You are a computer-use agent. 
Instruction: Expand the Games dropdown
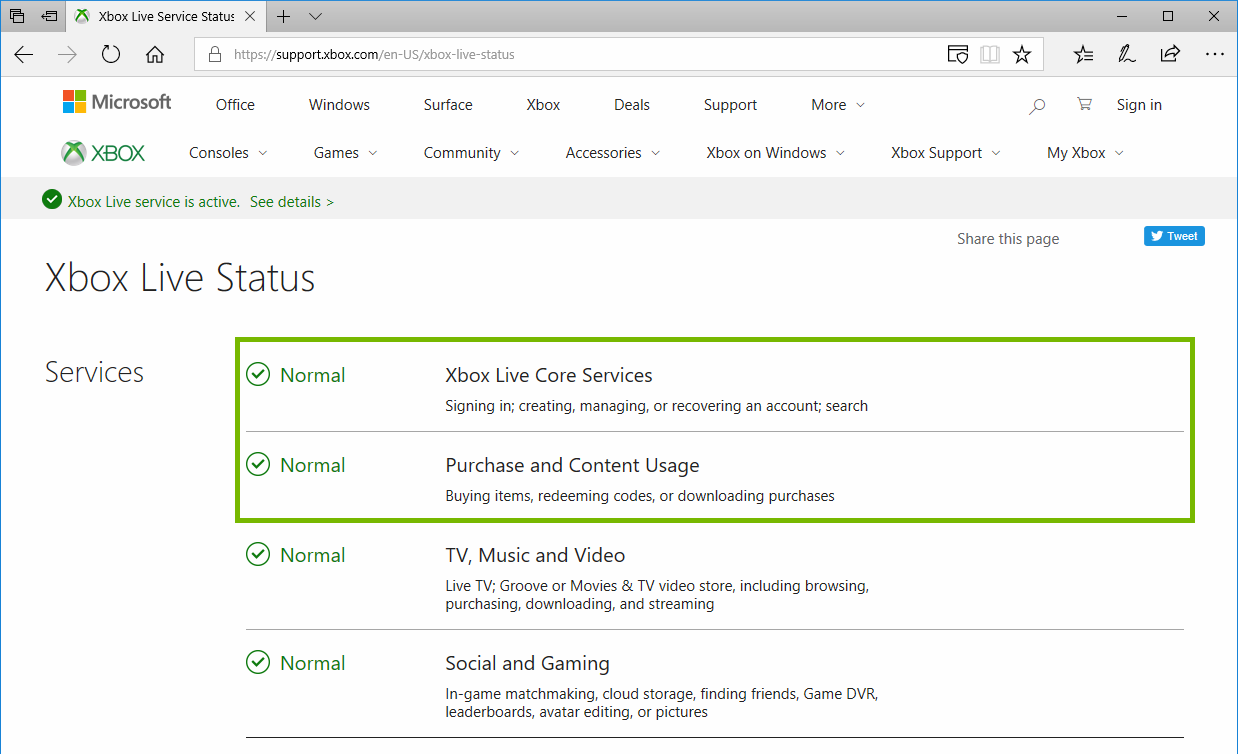[345, 153]
